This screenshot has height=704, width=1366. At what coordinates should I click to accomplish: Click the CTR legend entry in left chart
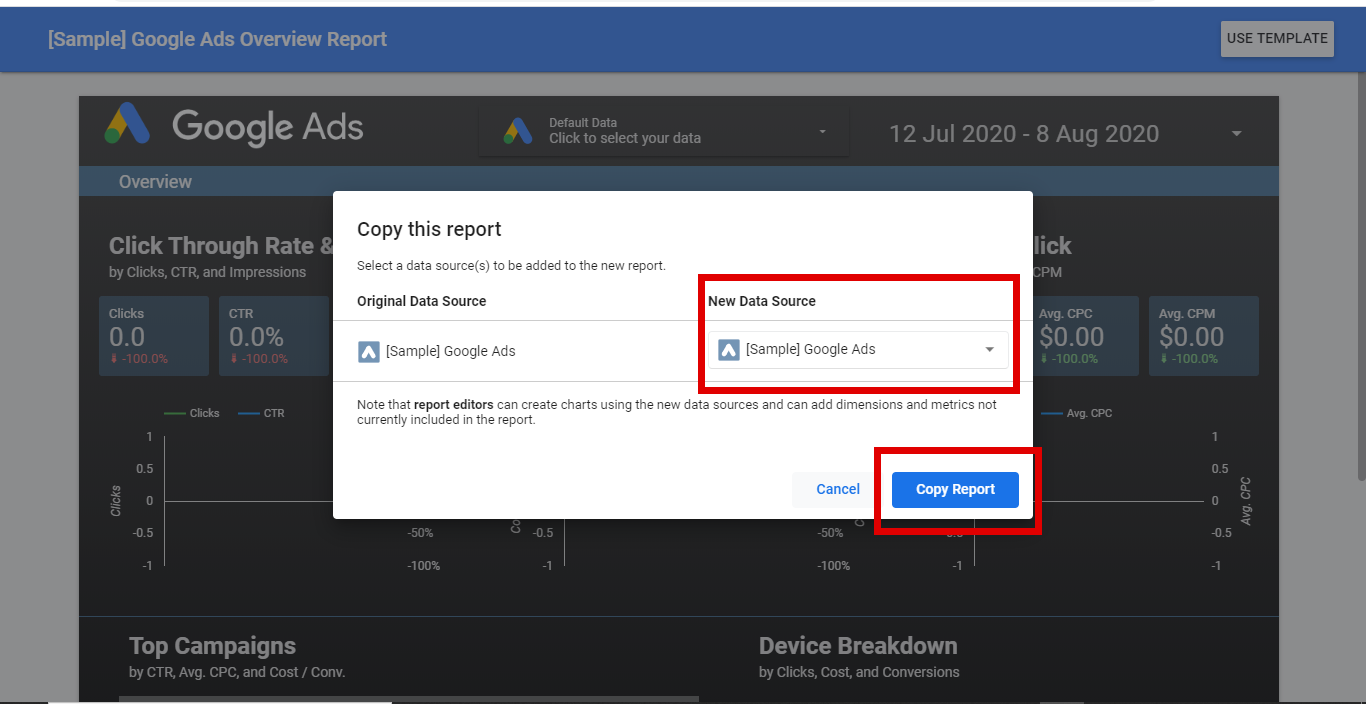tap(262, 413)
